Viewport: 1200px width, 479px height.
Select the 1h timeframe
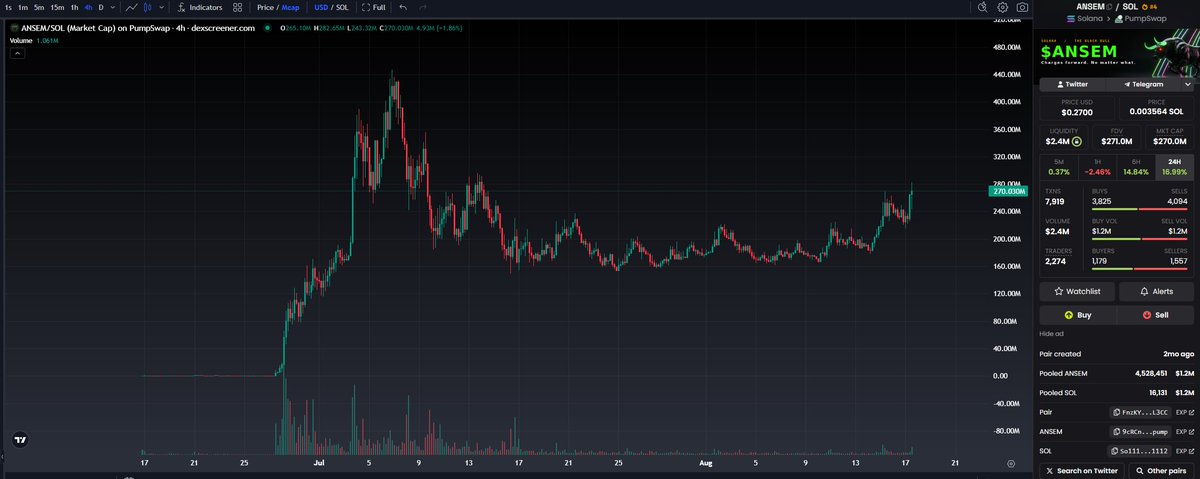(x=74, y=7)
